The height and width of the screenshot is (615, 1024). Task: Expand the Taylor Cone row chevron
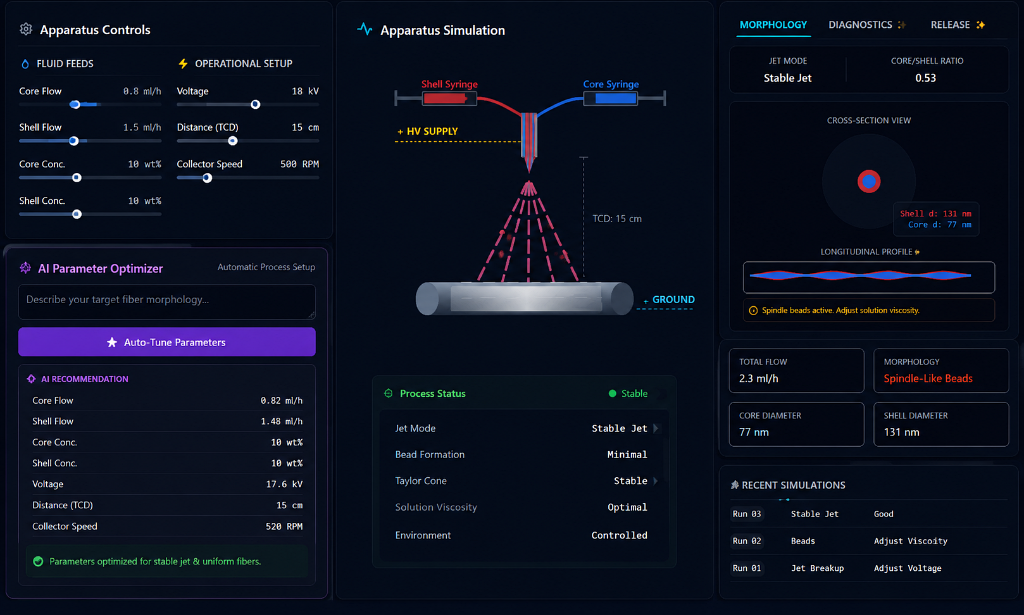point(656,481)
